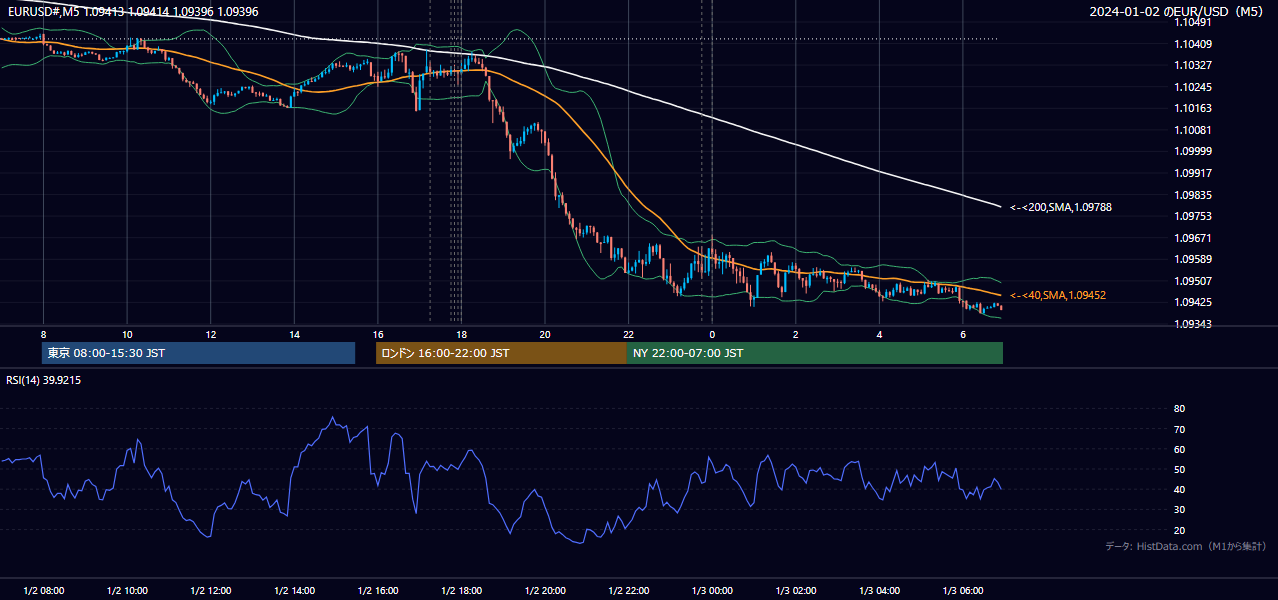This screenshot has width=1278, height=600.
Task: Click RSI scale value 20 on right axis
Action: 1180,530
